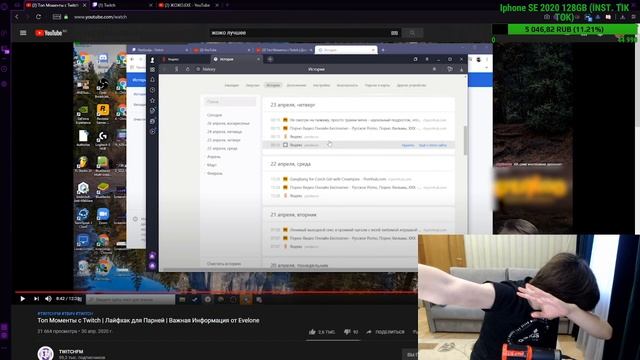Click the 22 апреля, среда heading in video
Viewport: 640px width, 360px height.
coord(290,164)
